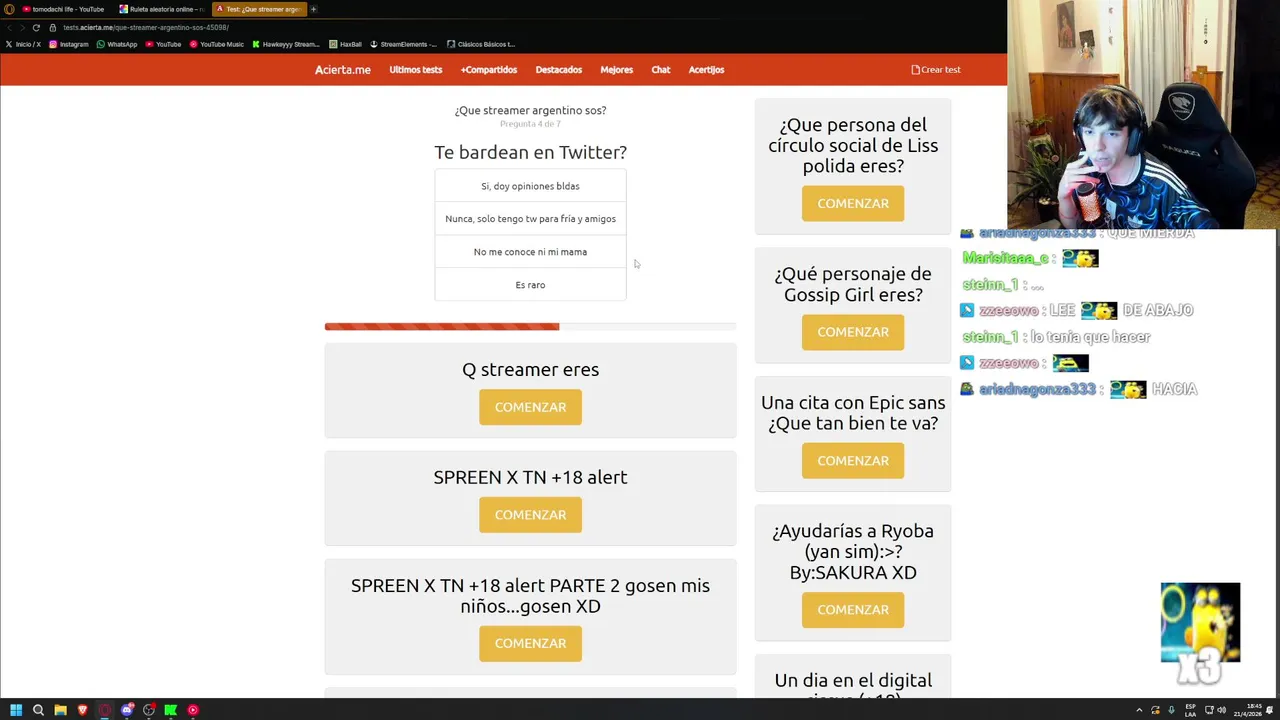Image resolution: width=1280 pixels, height=720 pixels.
Task: Open the Inicio / X bookmark
Action: pyautogui.click(x=23, y=44)
